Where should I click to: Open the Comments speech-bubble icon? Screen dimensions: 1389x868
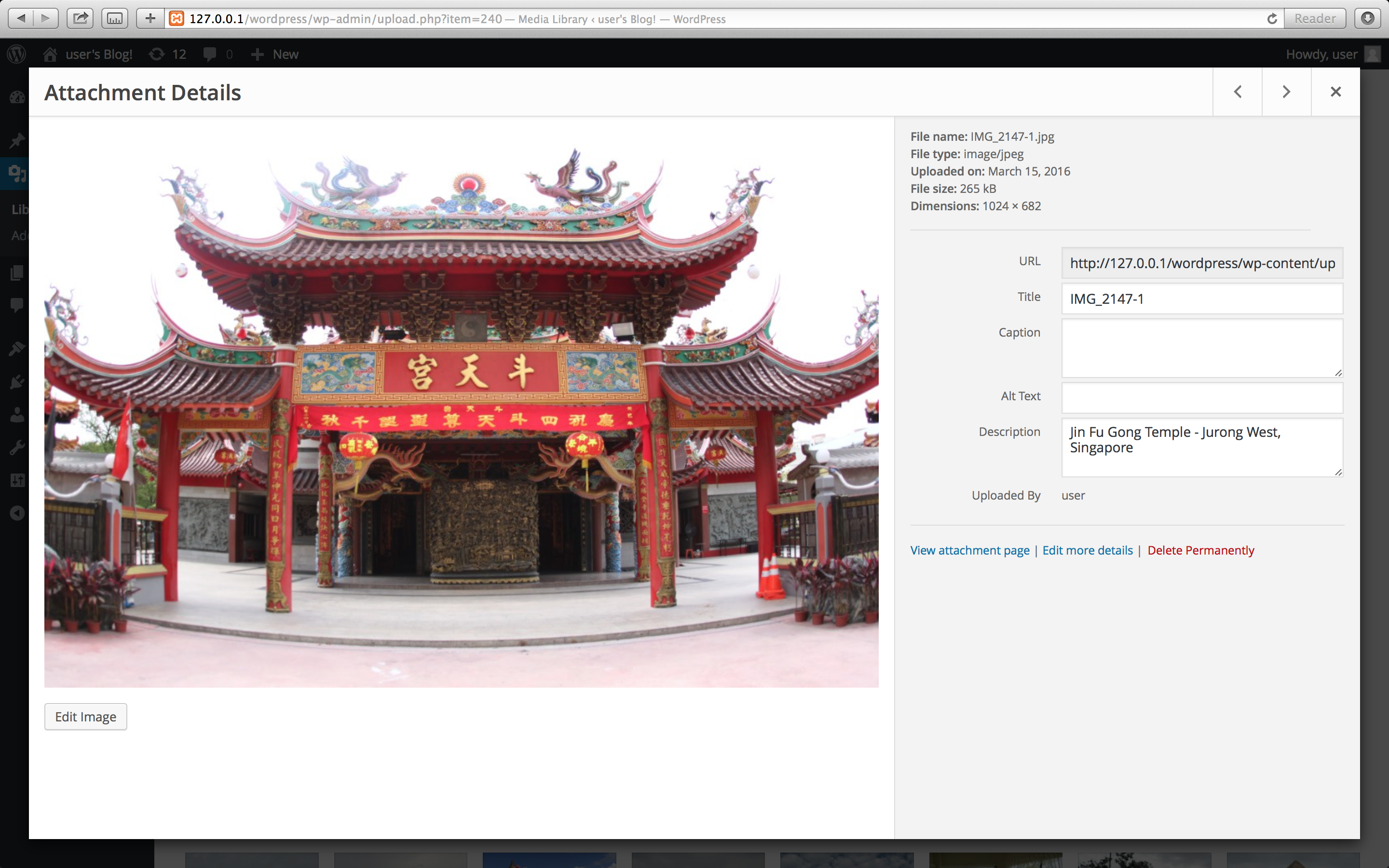17,304
